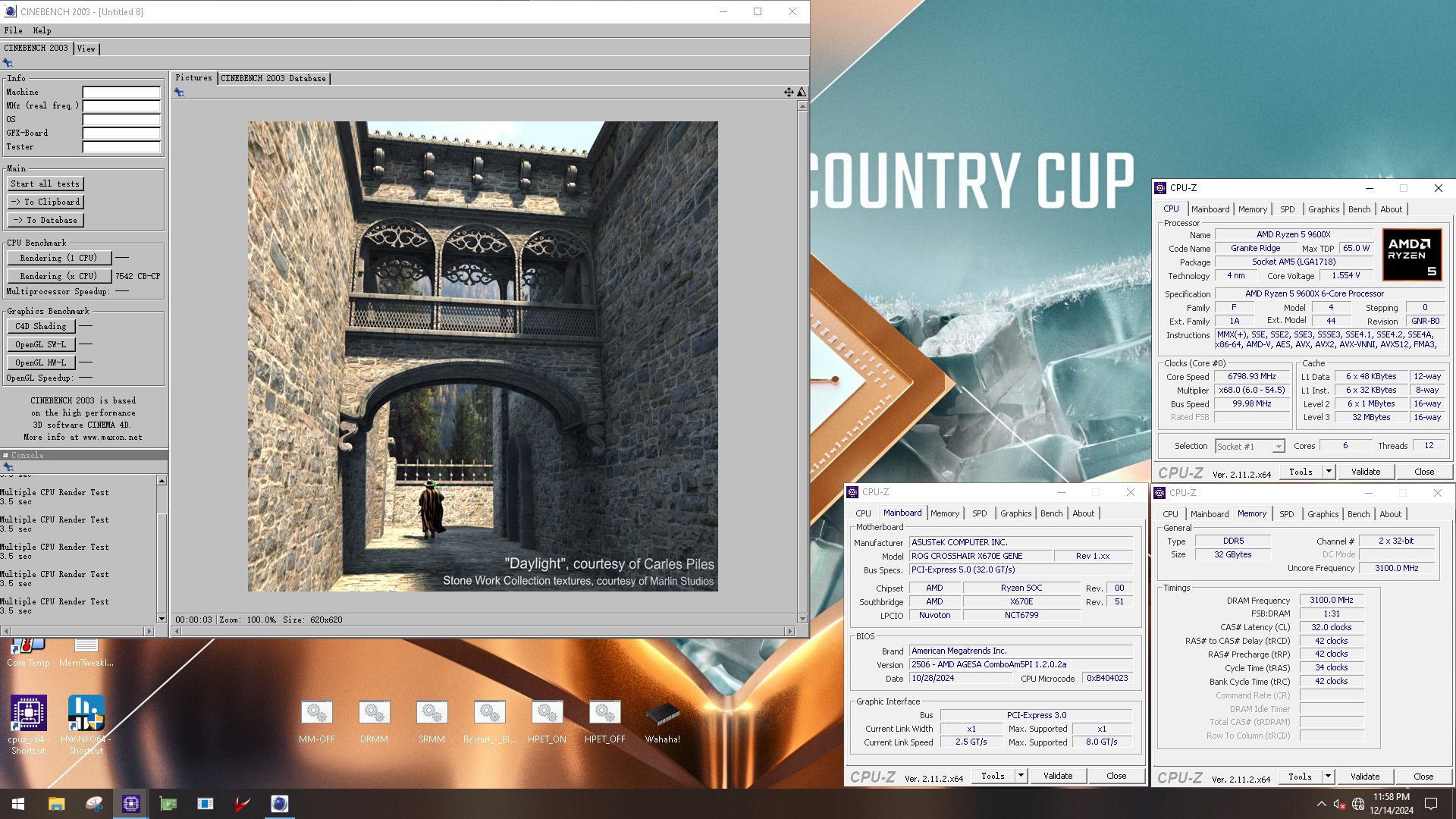Run Rendering (x CPU) benchmark
The image size is (1456, 819).
(59, 276)
